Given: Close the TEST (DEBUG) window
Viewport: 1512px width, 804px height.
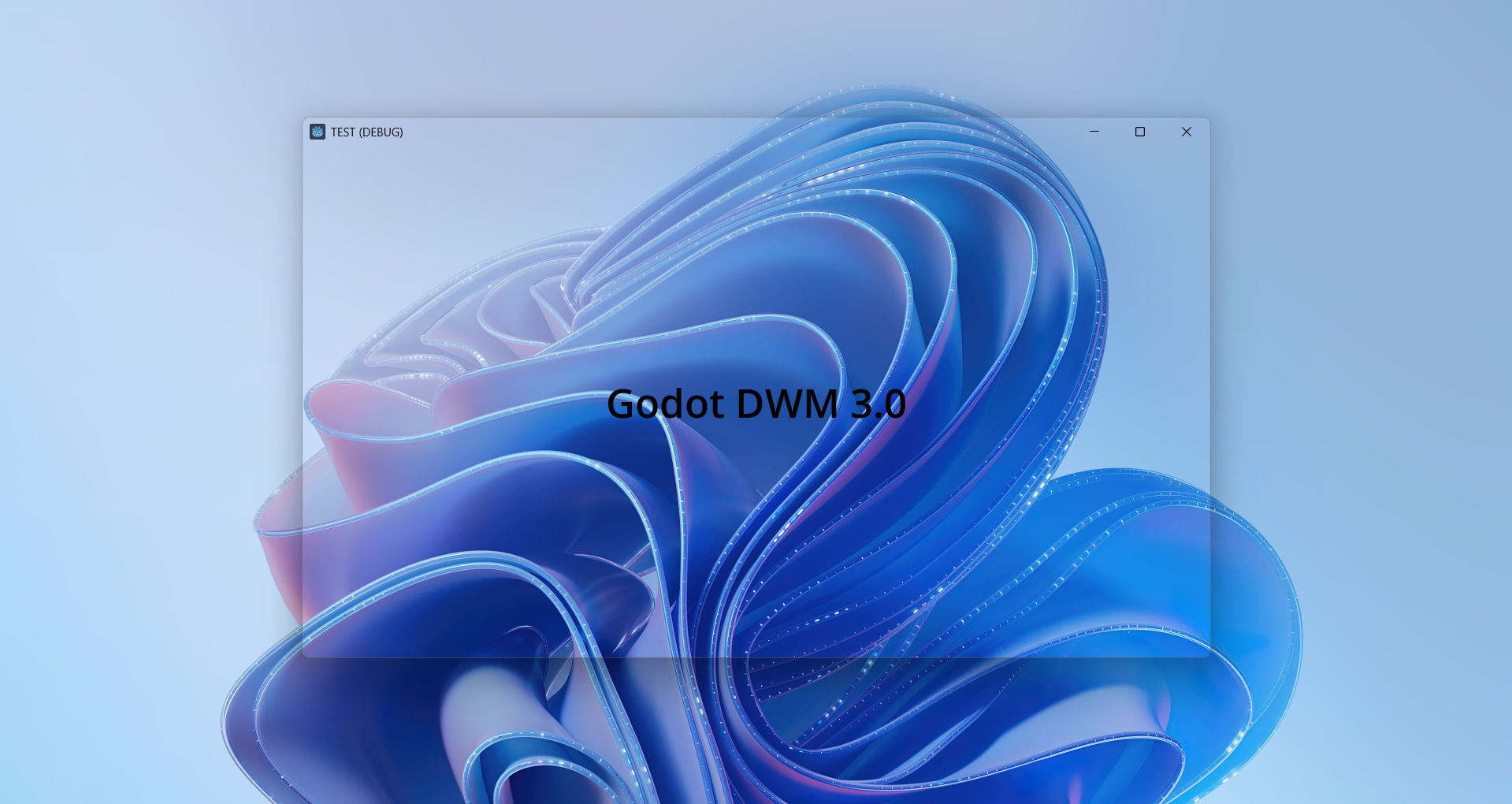Looking at the screenshot, I should click(x=1187, y=132).
